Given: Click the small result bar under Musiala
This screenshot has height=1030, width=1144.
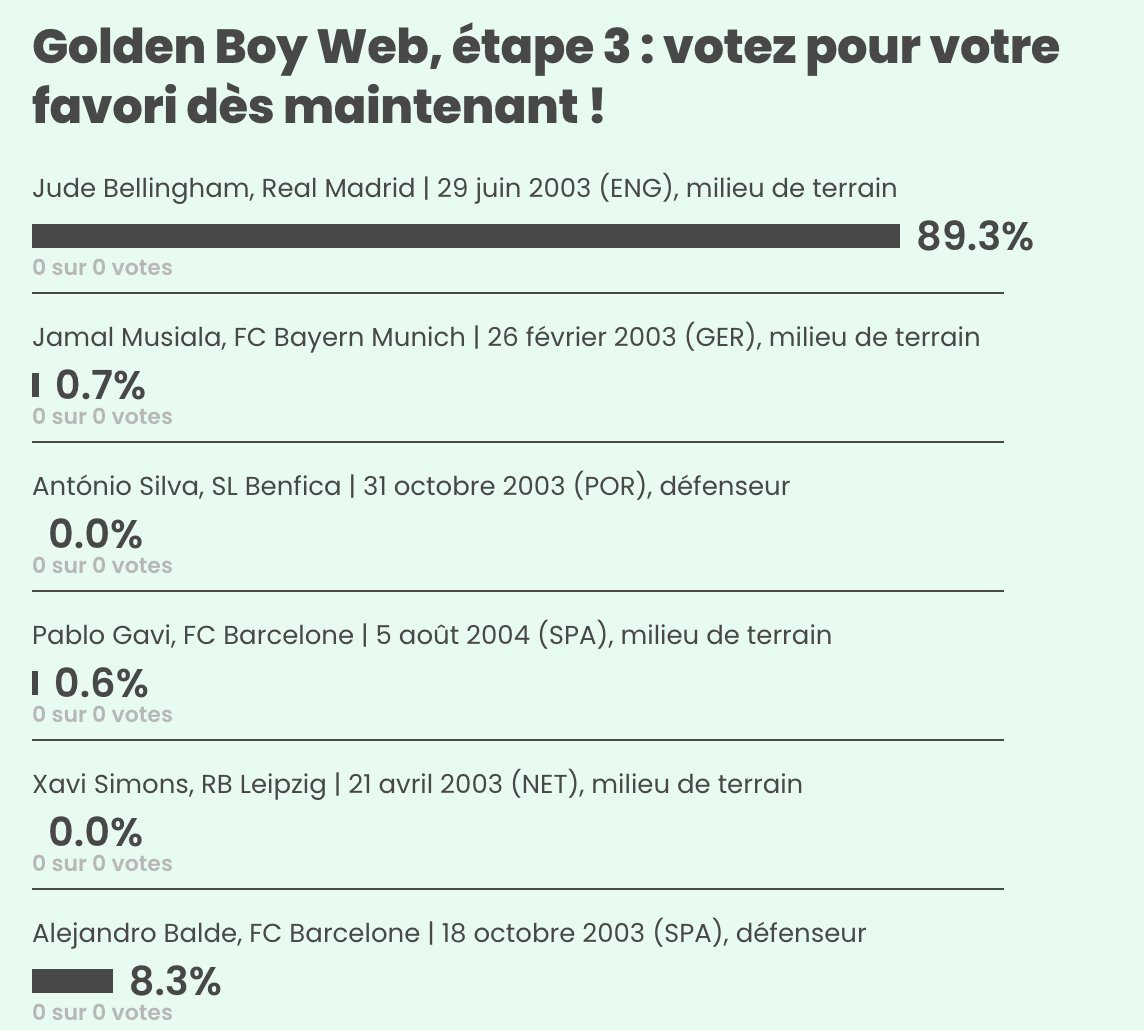Looking at the screenshot, I should [36, 385].
